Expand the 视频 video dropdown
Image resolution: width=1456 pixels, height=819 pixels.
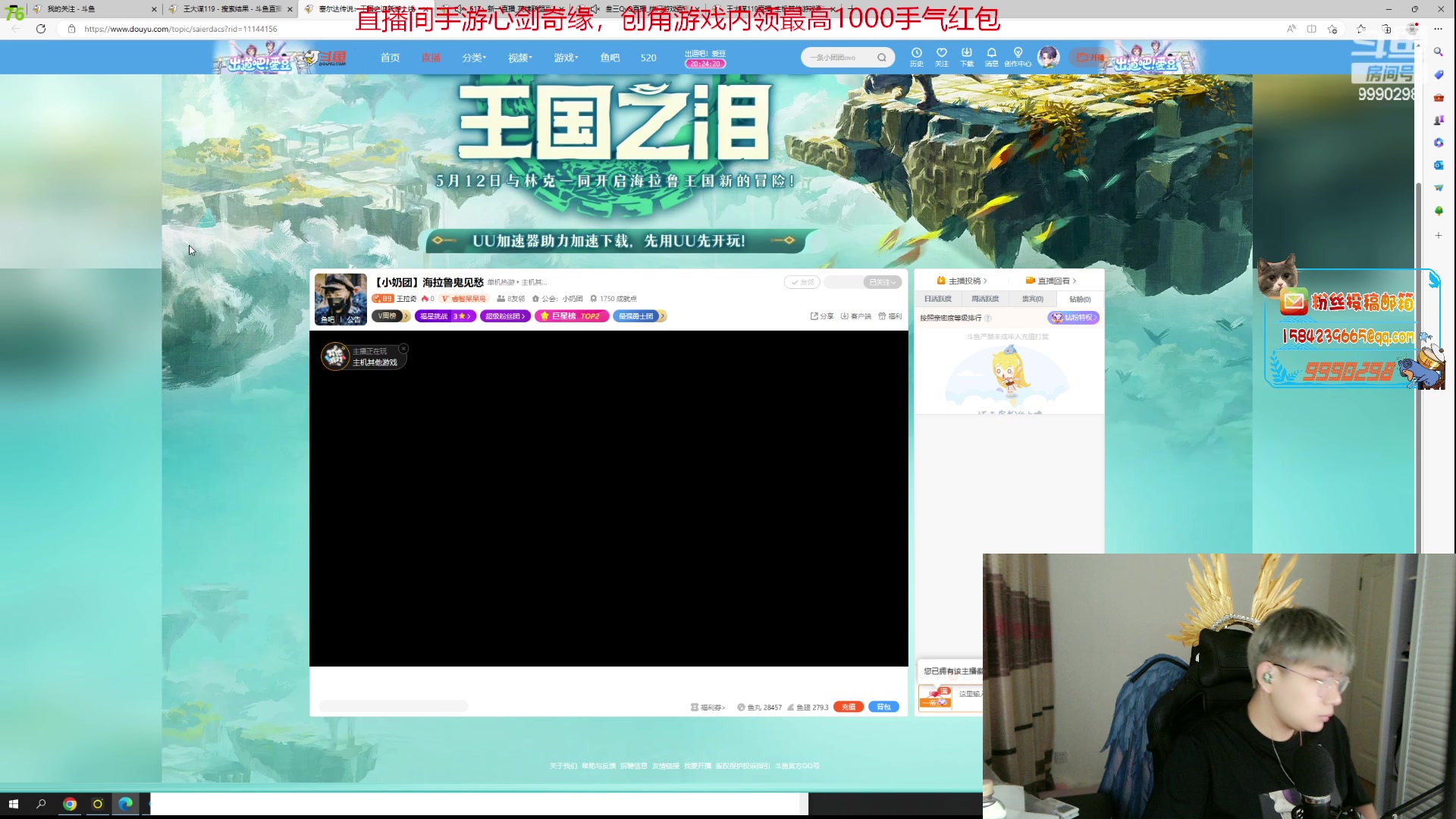pos(520,58)
